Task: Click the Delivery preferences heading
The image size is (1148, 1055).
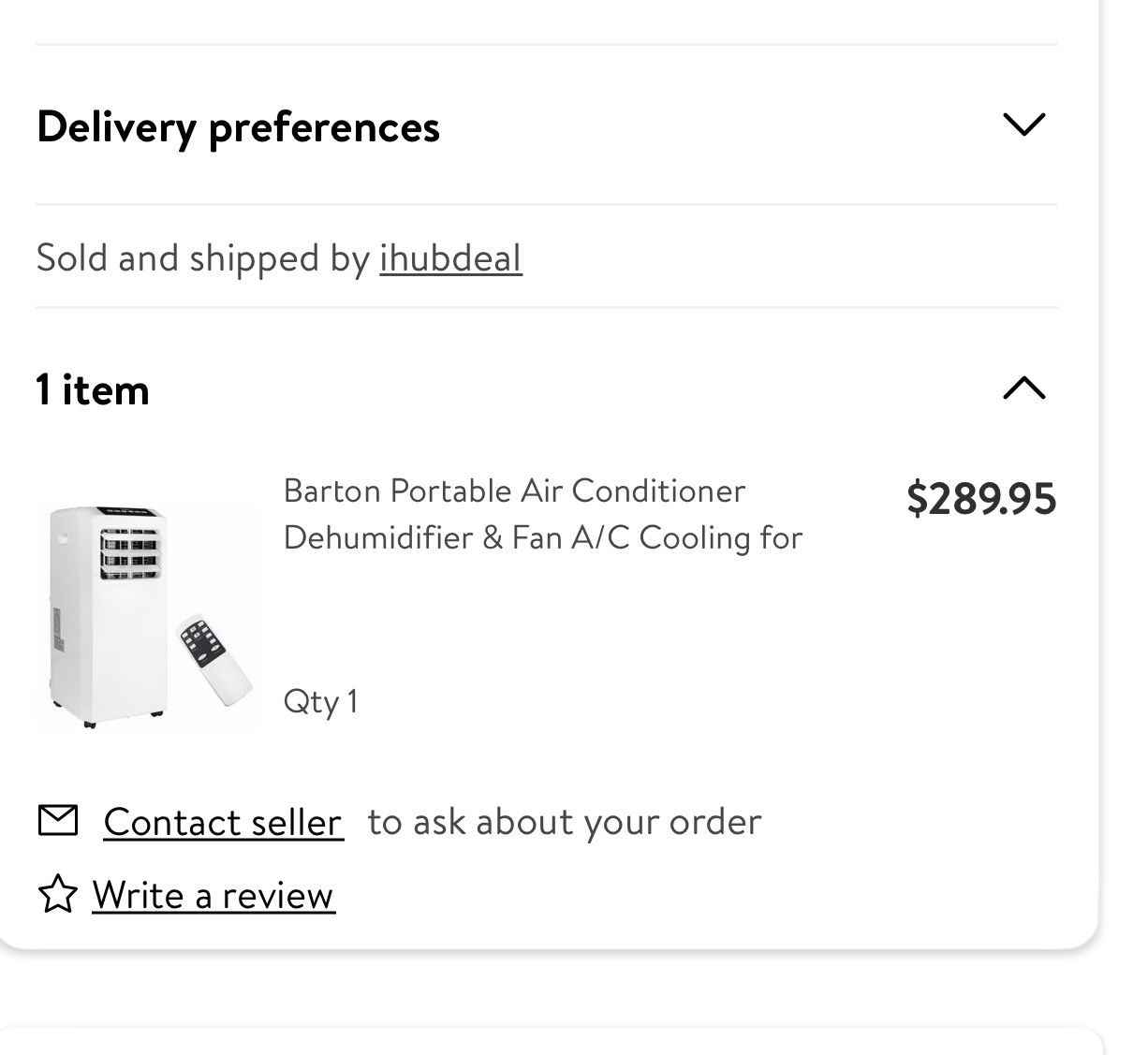Action: (x=238, y=126)
